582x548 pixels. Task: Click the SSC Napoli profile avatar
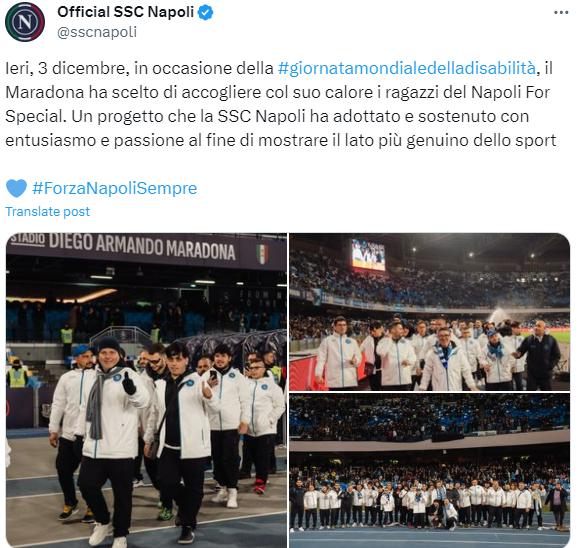click(x=25, y=22)
